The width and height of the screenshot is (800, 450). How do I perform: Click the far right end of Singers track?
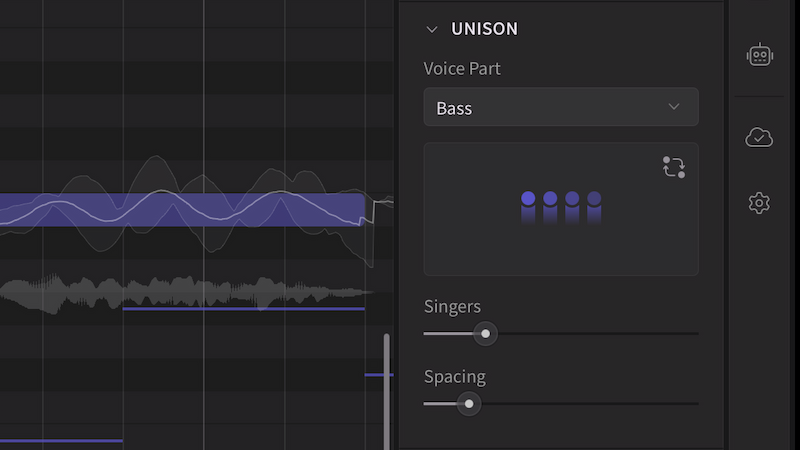(696, 334)
